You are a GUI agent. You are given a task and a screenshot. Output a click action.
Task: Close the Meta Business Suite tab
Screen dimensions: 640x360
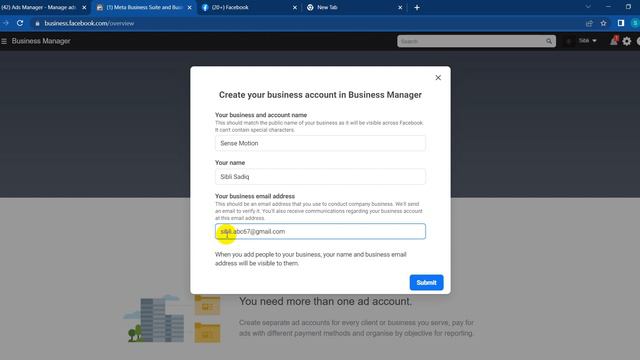(189, 7)
